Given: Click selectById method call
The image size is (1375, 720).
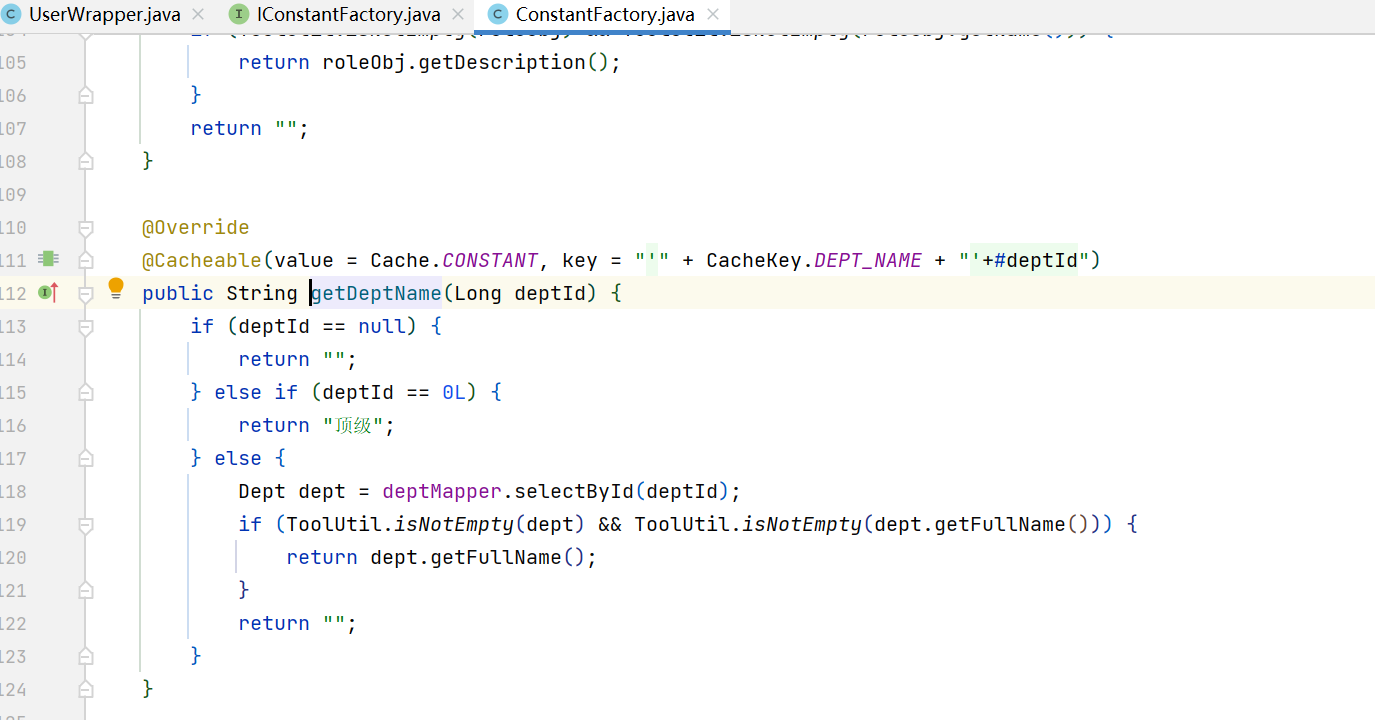Looking at the screenshot, I should point(574,491).
